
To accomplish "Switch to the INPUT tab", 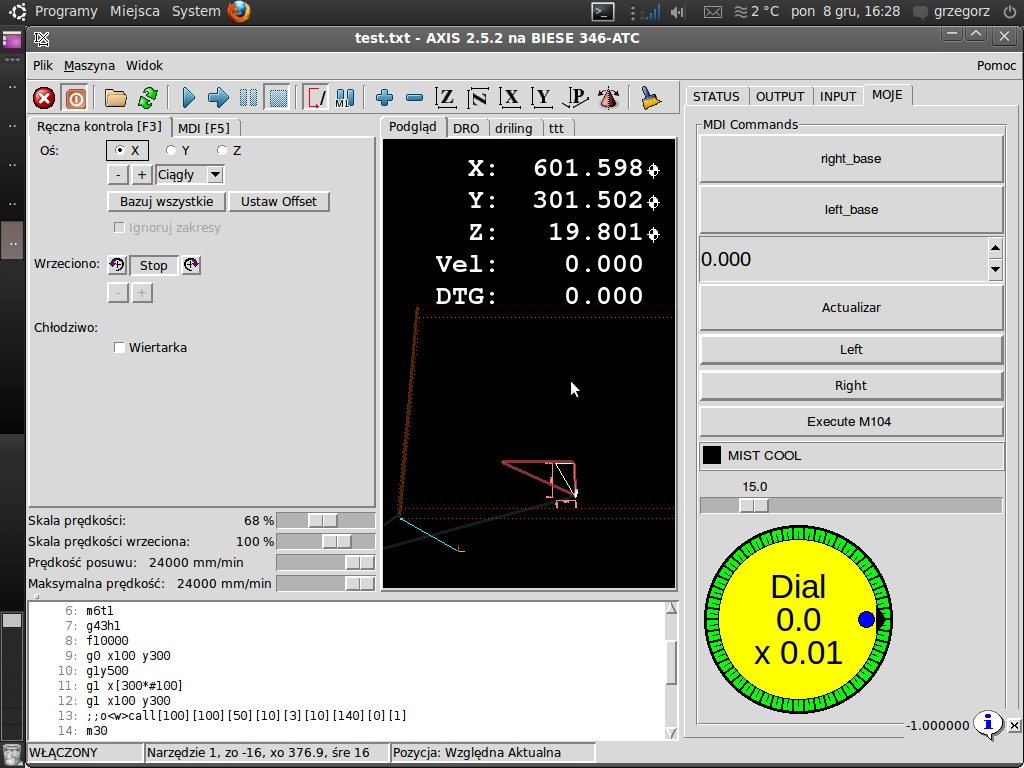I will [x=838, y=97].
